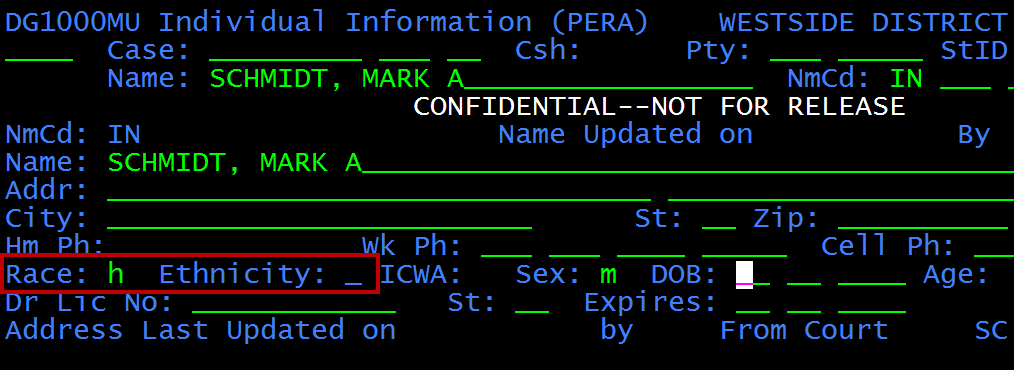Click the Name Updated on label
1014x370 pixels.
point(625,135)
